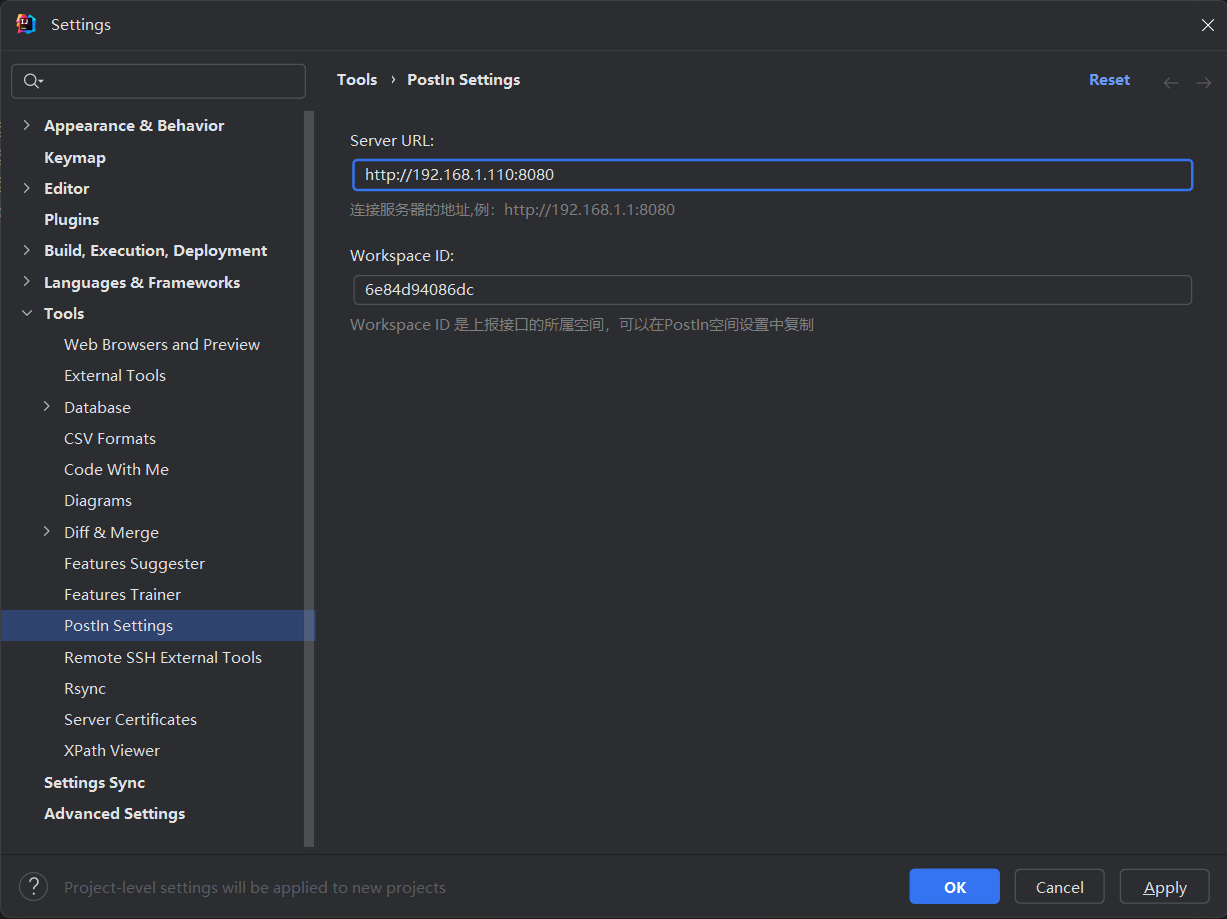This screenshot has height=919, width=1227.
Task: Click the 'Workspace ID:' label
Action: click(402, 256)
